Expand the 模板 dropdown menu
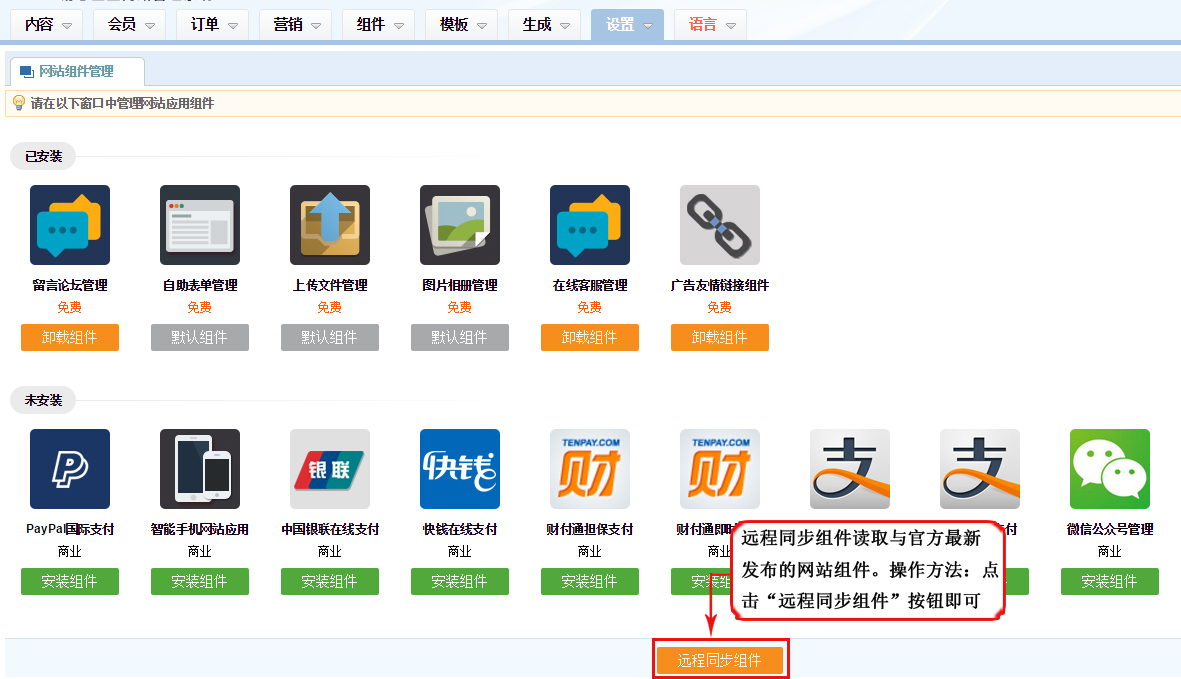Image resolution: width=1181 pixels, height=679 pixels. pyautogui.click(x=463, y=25)
